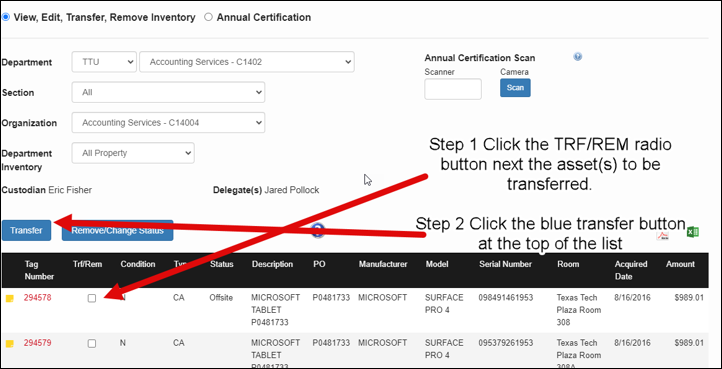Sort by Condition column header

pyautogui.click(x=138, y=264)
